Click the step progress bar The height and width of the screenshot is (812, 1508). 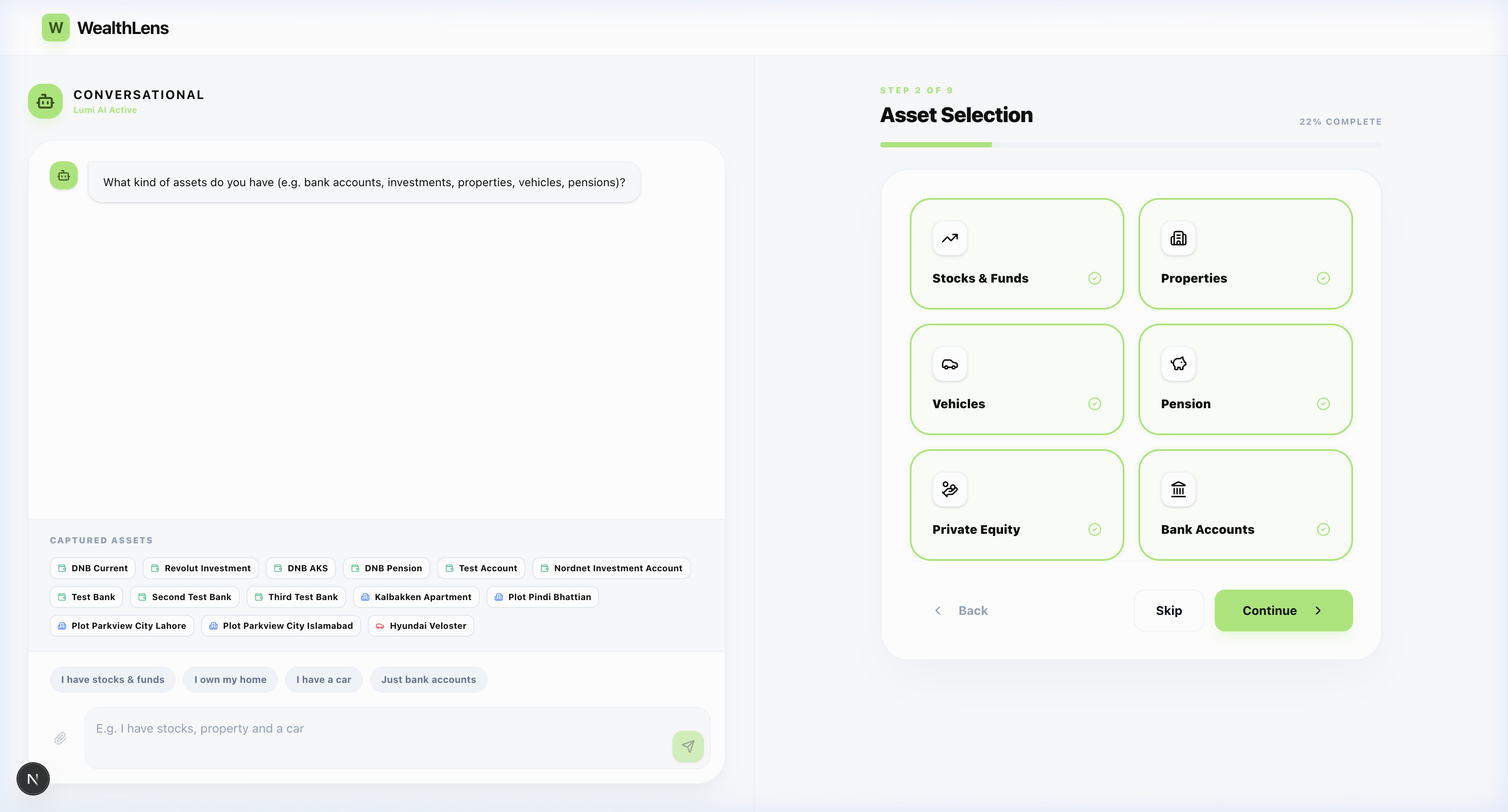[x=1131, y=144]
